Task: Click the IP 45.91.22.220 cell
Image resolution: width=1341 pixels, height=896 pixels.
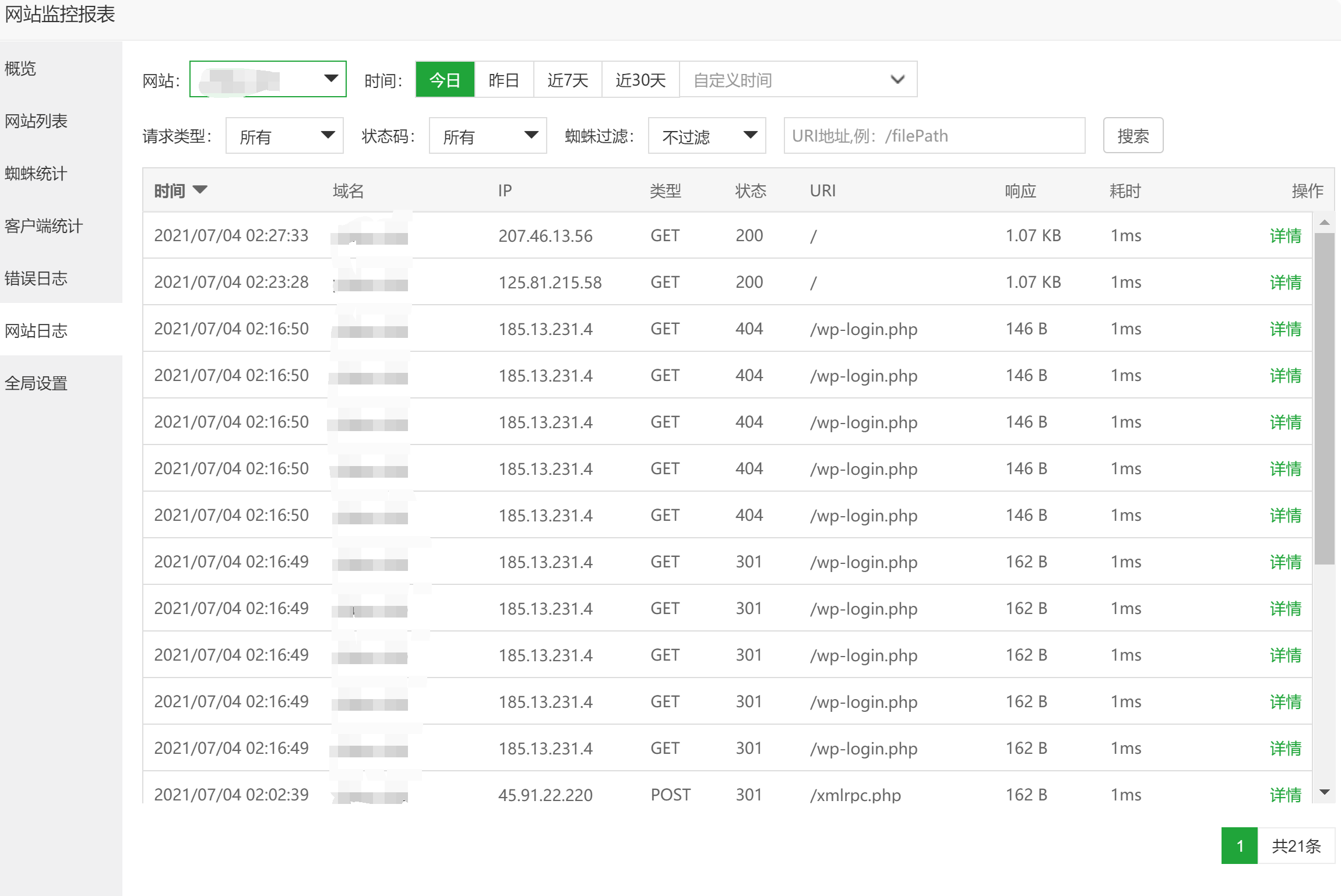Action: tap(545, 795)
